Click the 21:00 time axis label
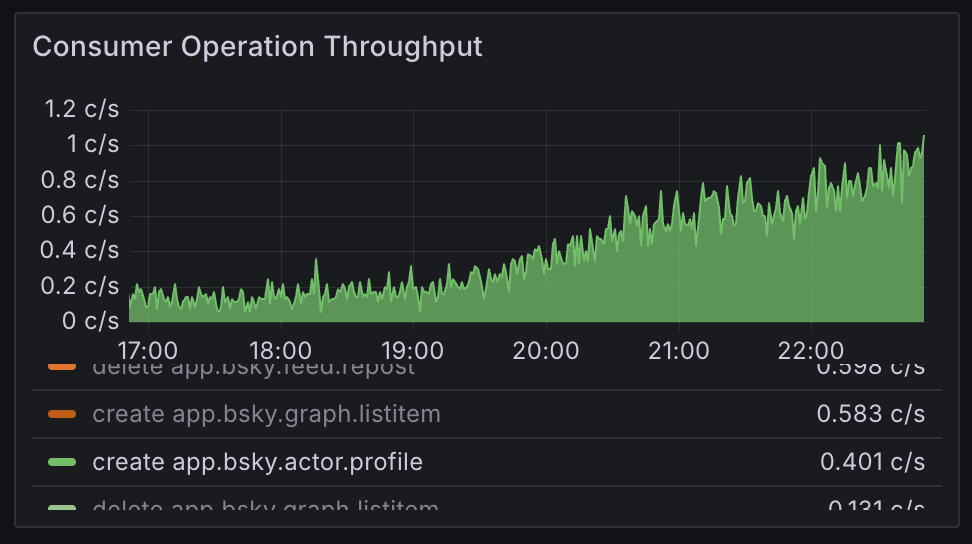Screen dimensions: 972x544 click(678, 351)
